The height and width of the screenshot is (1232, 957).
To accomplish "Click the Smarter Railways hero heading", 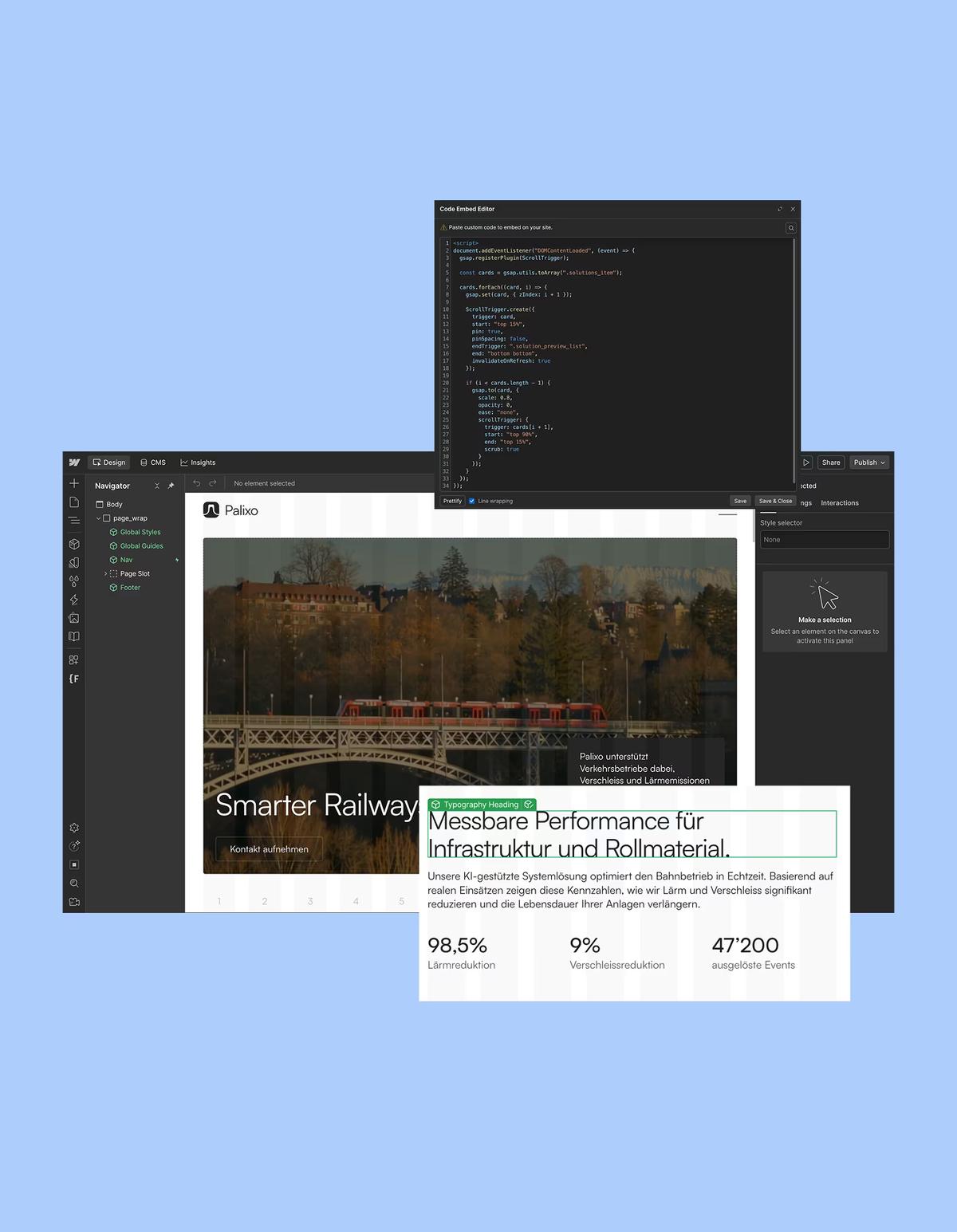I will click(x=317, y=805).
